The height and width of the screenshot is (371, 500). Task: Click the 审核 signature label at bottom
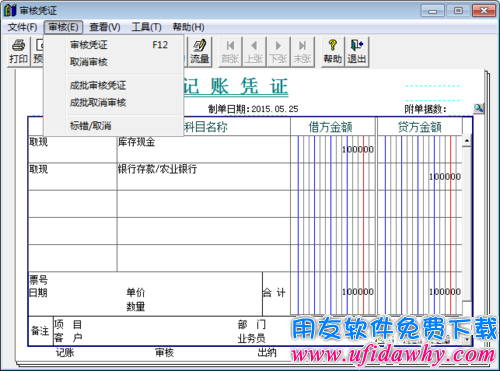165,352
